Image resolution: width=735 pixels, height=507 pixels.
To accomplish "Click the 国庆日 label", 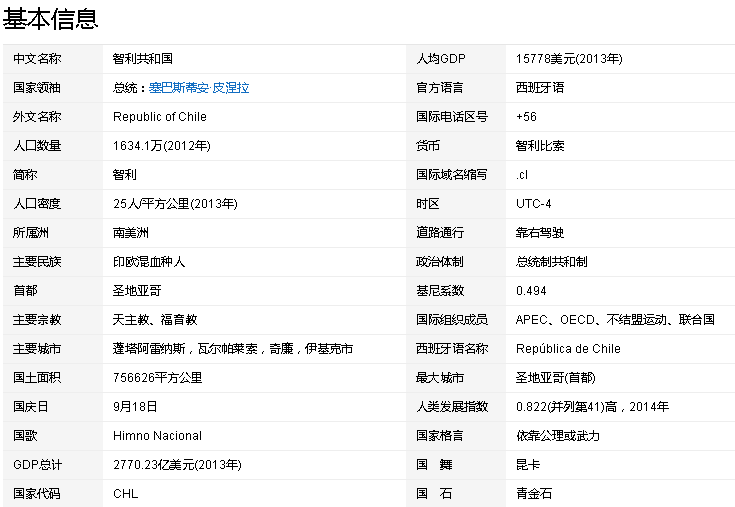I will pyautogui.click(x=31, y=407).
